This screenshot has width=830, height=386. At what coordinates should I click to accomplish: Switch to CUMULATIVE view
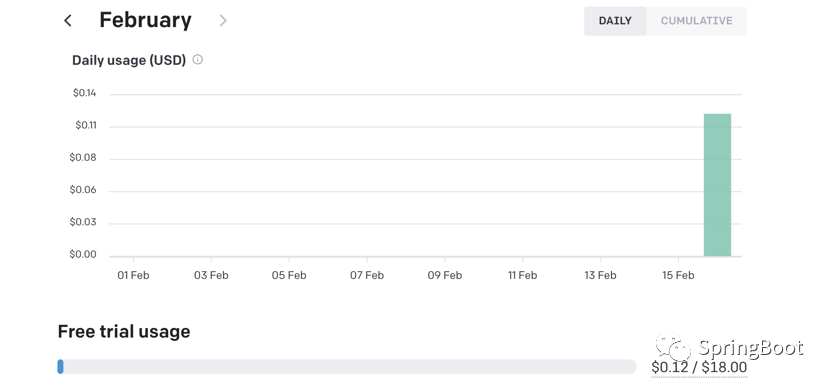click(697, 21)
